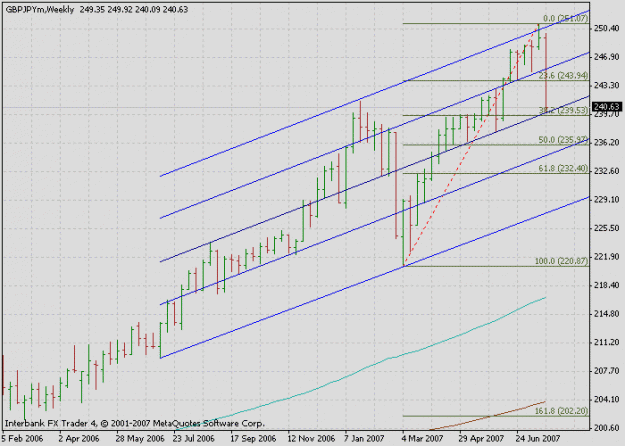This screenshot has height=446, width=625.
Task: Click the 229.10 price axis value
Action: pyautogui.click(x=607, y=200)
